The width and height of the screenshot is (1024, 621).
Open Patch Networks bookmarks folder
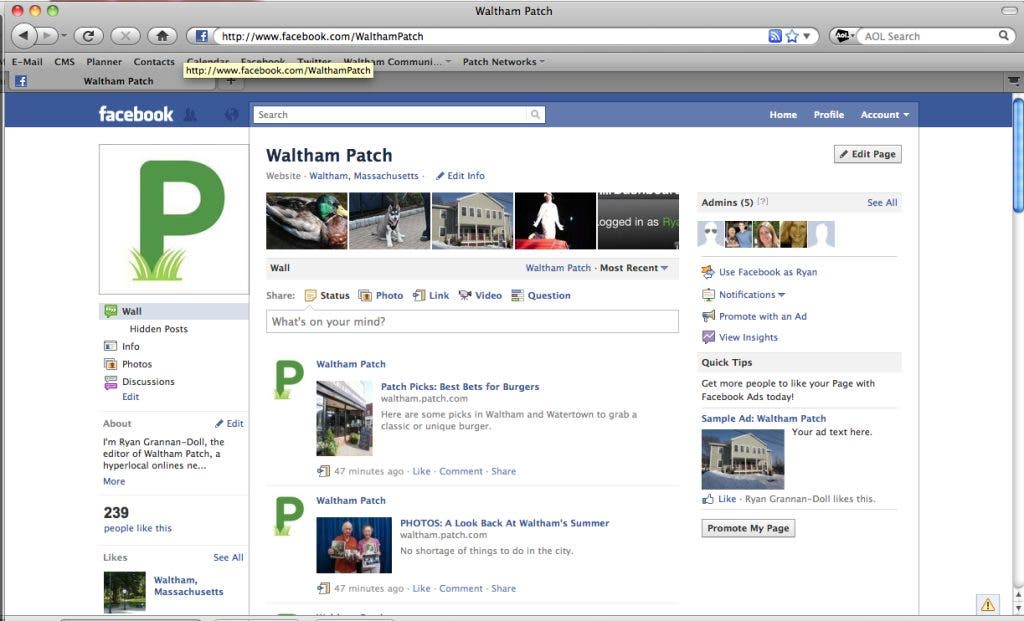tap(504, 61)
